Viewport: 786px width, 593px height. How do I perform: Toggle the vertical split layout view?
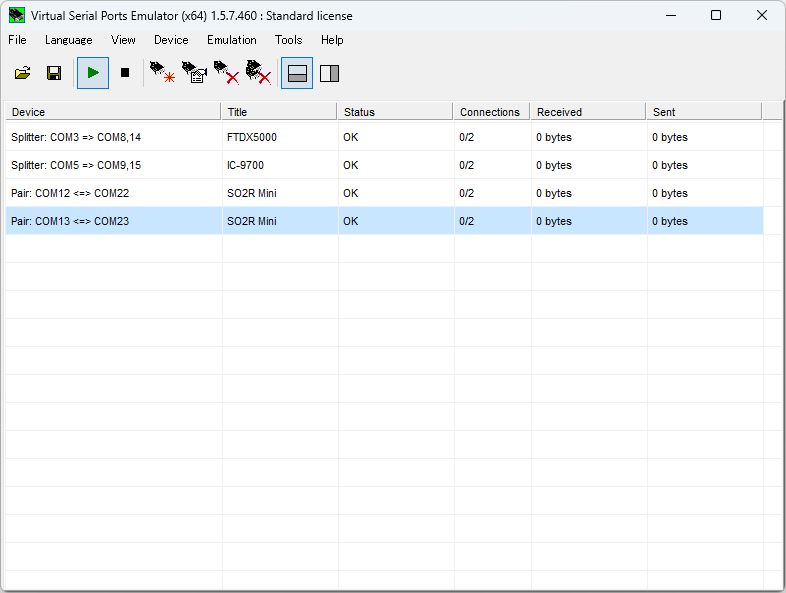[x=329, y=73]
